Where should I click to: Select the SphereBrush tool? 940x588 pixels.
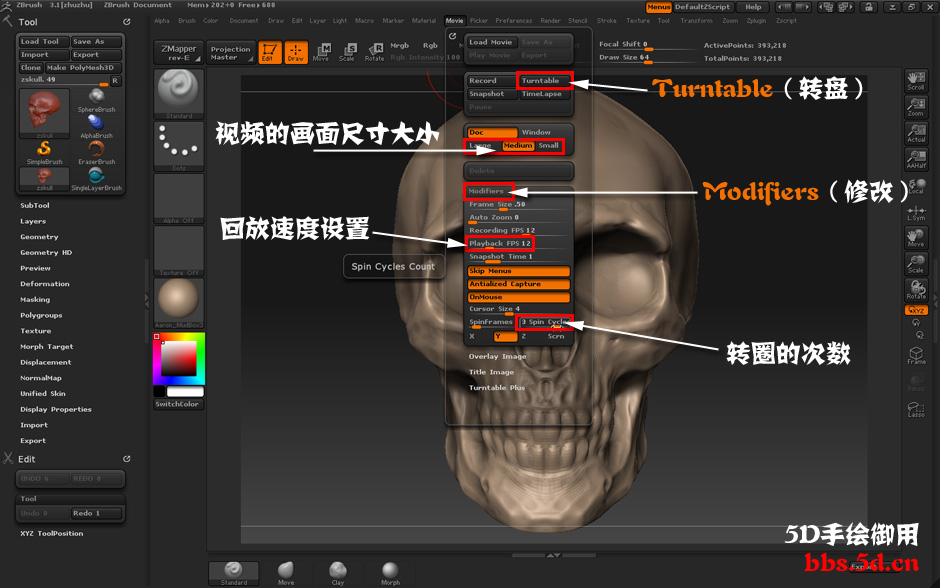tap(97, 101)
